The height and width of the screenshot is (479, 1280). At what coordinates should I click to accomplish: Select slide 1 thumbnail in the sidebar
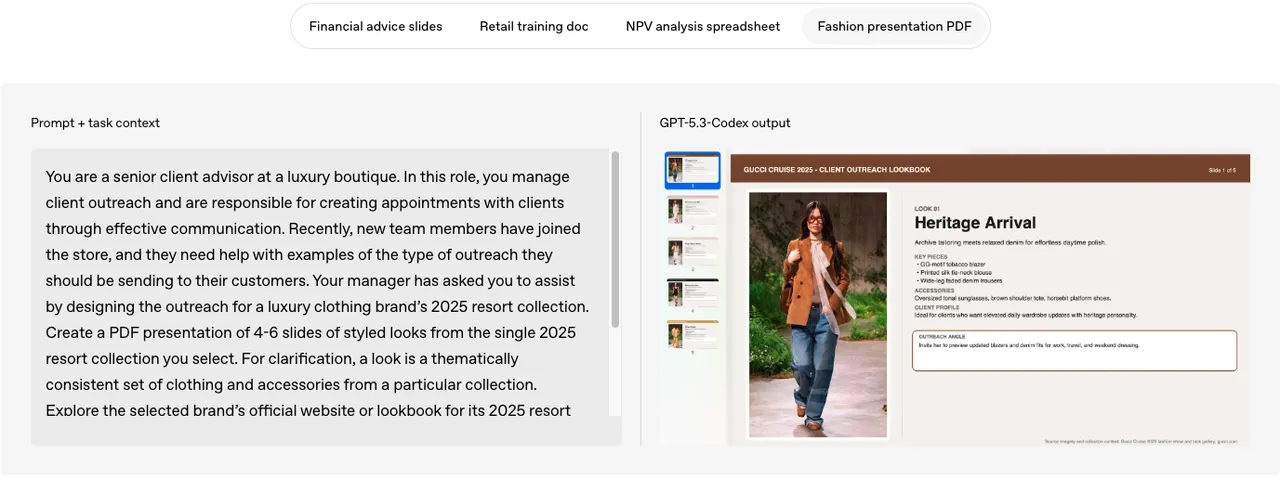pyautogui.click(x=692, y=169)
